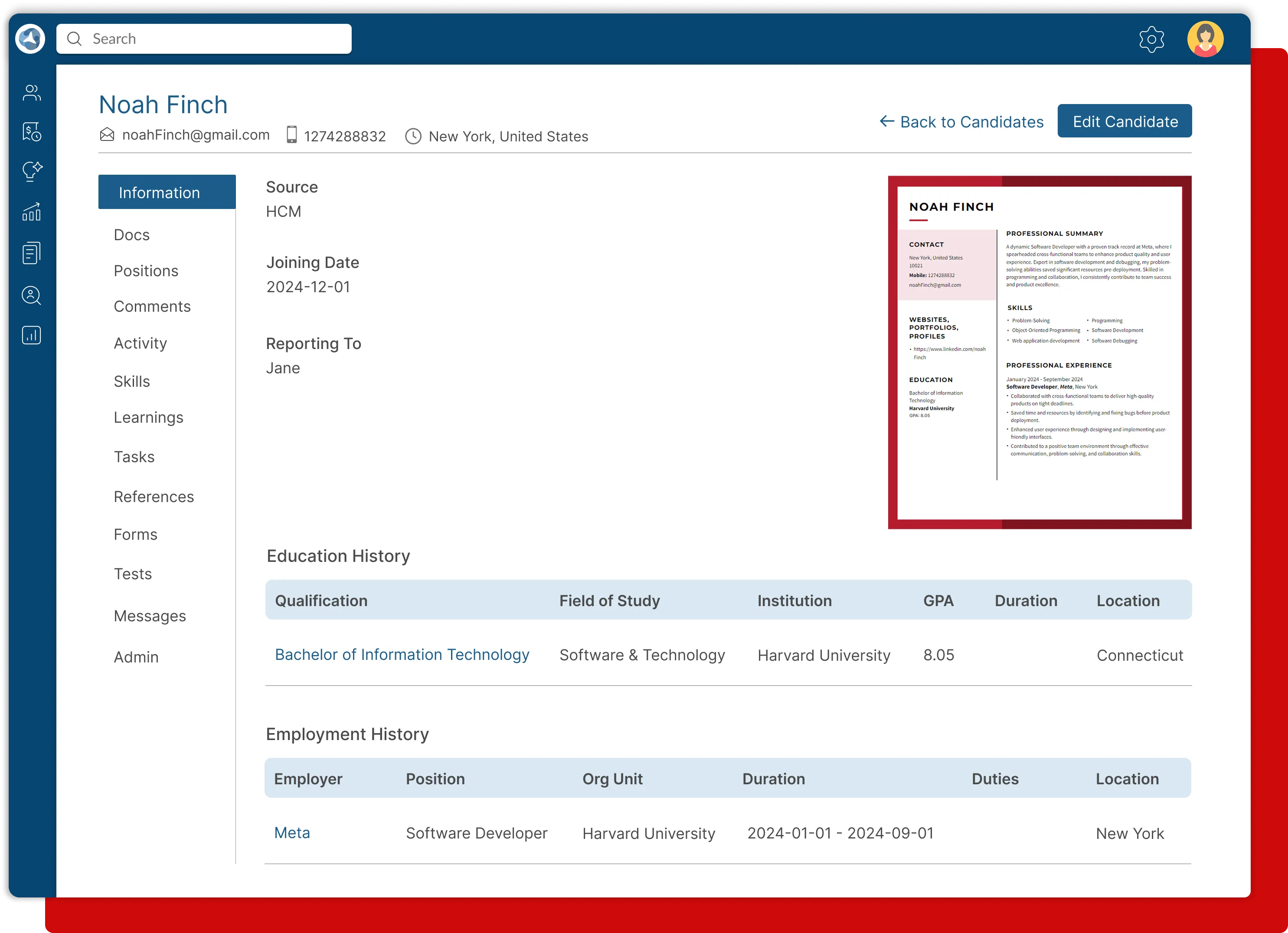This screenshot has width=1288, height=933.
Task: Click the settings gear icon
Action: click(x=1152, y=39)
